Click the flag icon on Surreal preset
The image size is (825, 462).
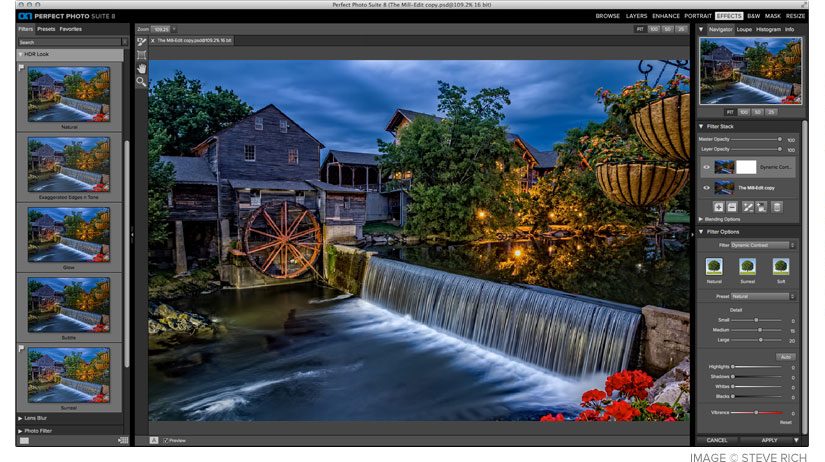21,348
